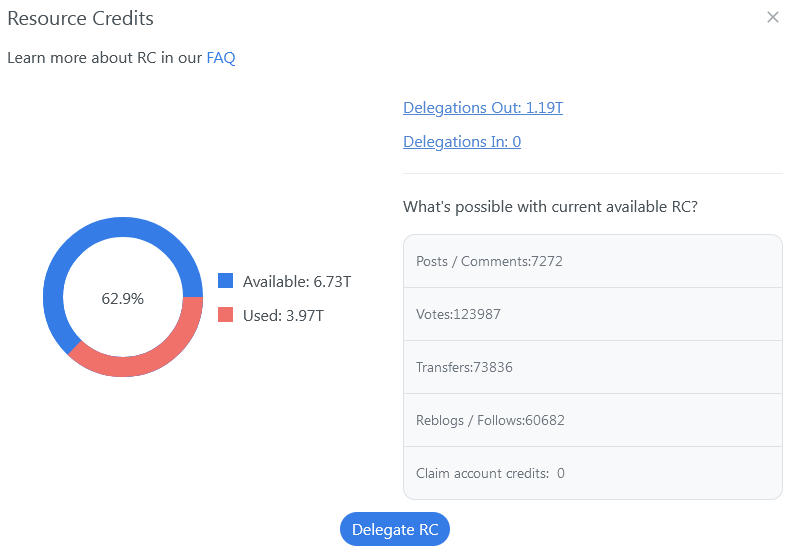787x547 pixels.
Task: Select the Reblogs / Follows row
Action: click(x=592, y=420)
